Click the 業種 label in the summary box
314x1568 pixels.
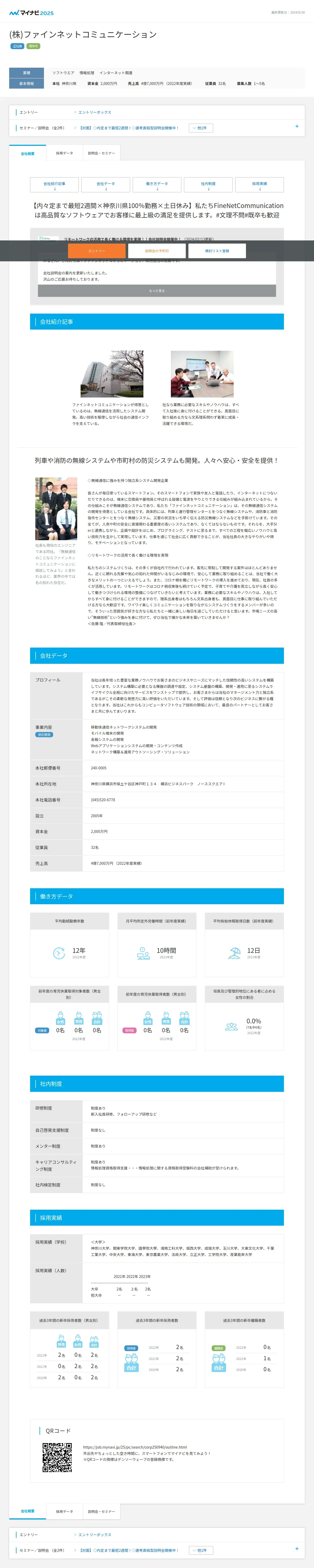pyautogui.click(x=26, y=72)
